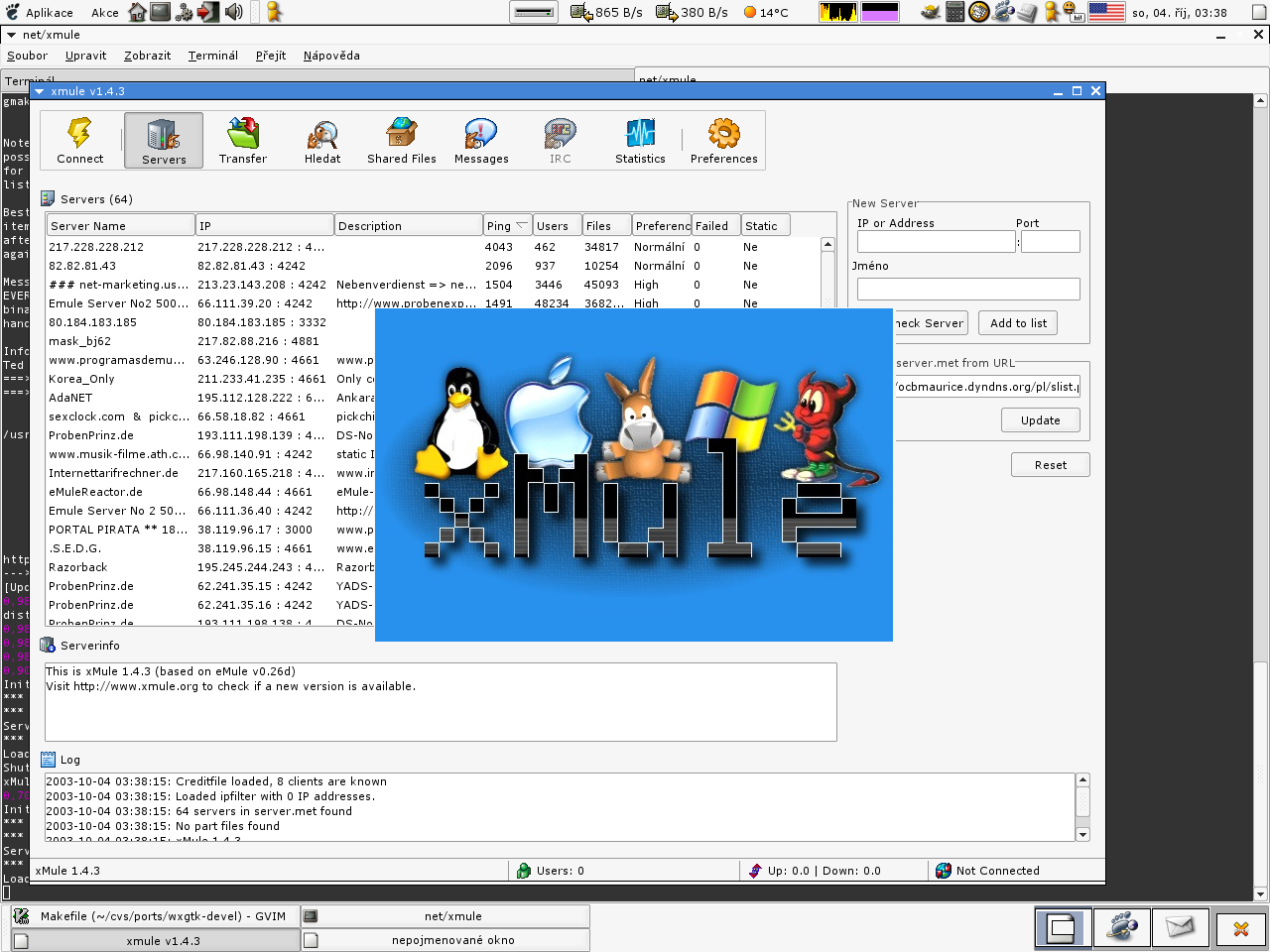Click the Users status bar icon
1270x952 pixels.
524,871
